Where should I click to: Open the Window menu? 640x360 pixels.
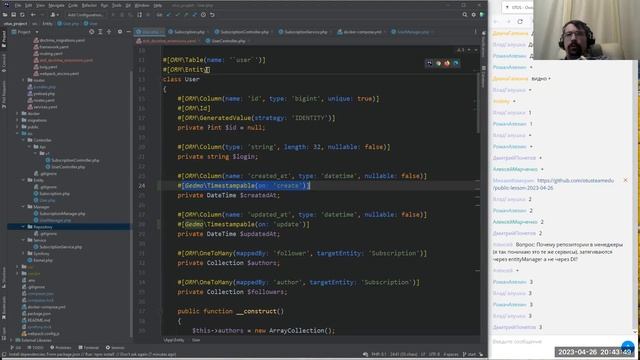[142, 5]
